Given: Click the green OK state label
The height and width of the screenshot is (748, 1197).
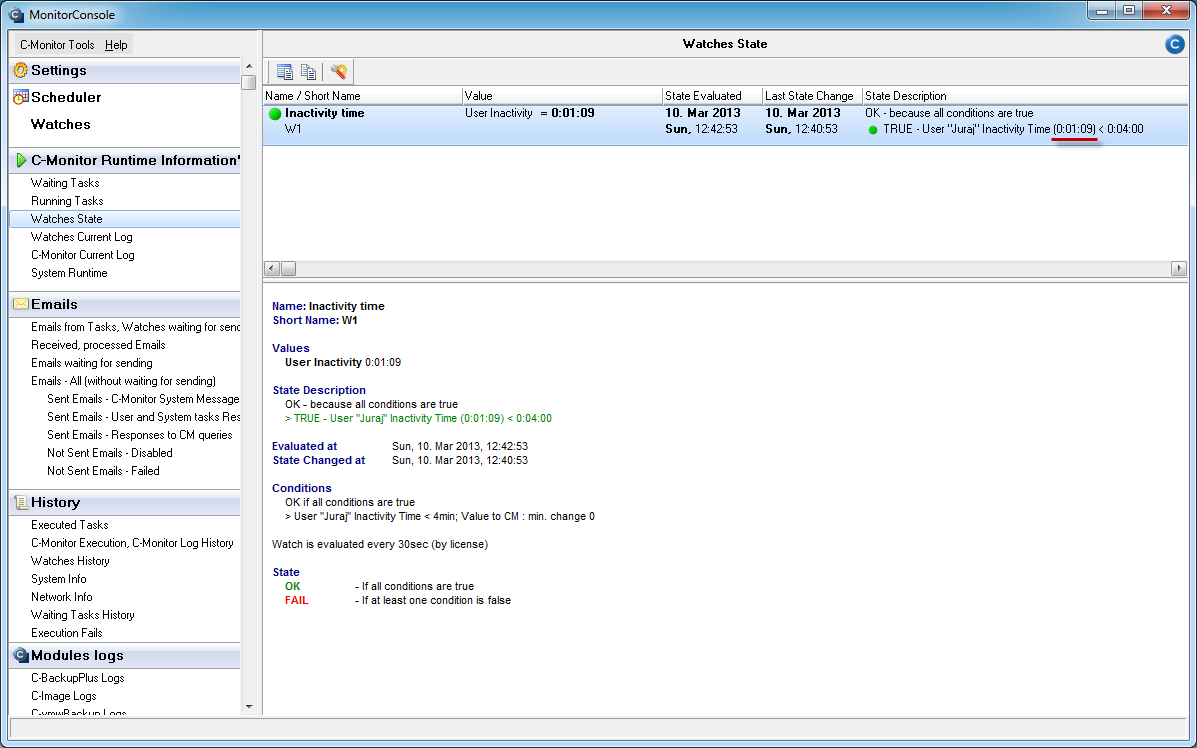Looking at the screenshot, I should tap(292, 586).
